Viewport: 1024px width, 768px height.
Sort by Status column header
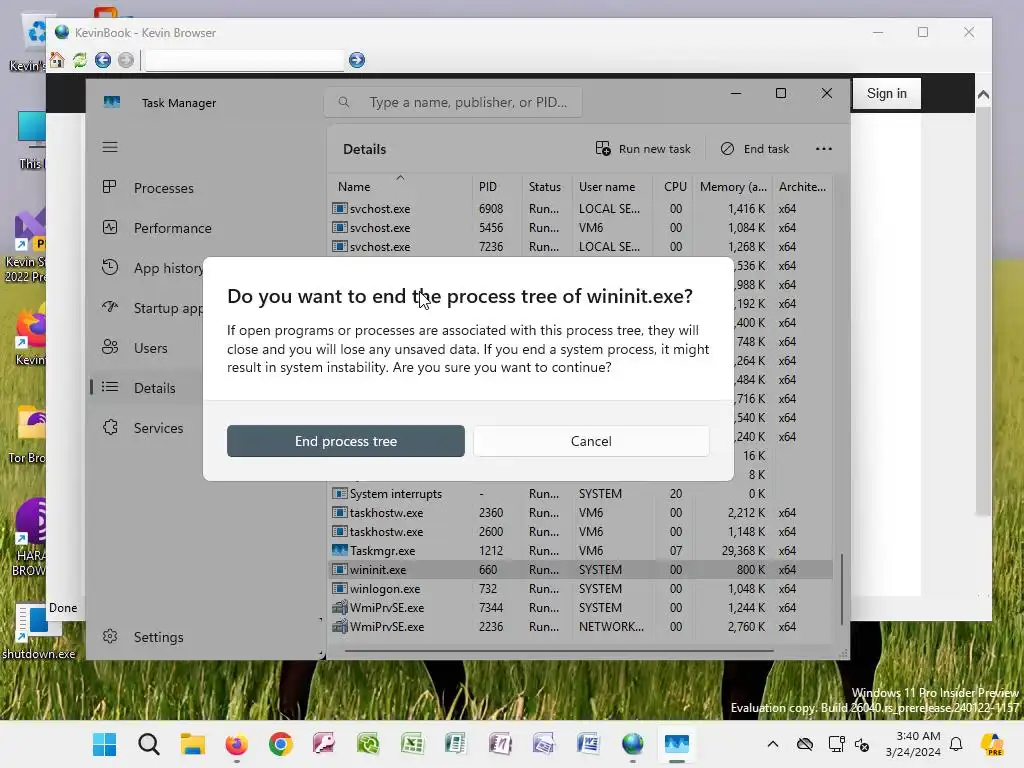(x=545, y=187)
